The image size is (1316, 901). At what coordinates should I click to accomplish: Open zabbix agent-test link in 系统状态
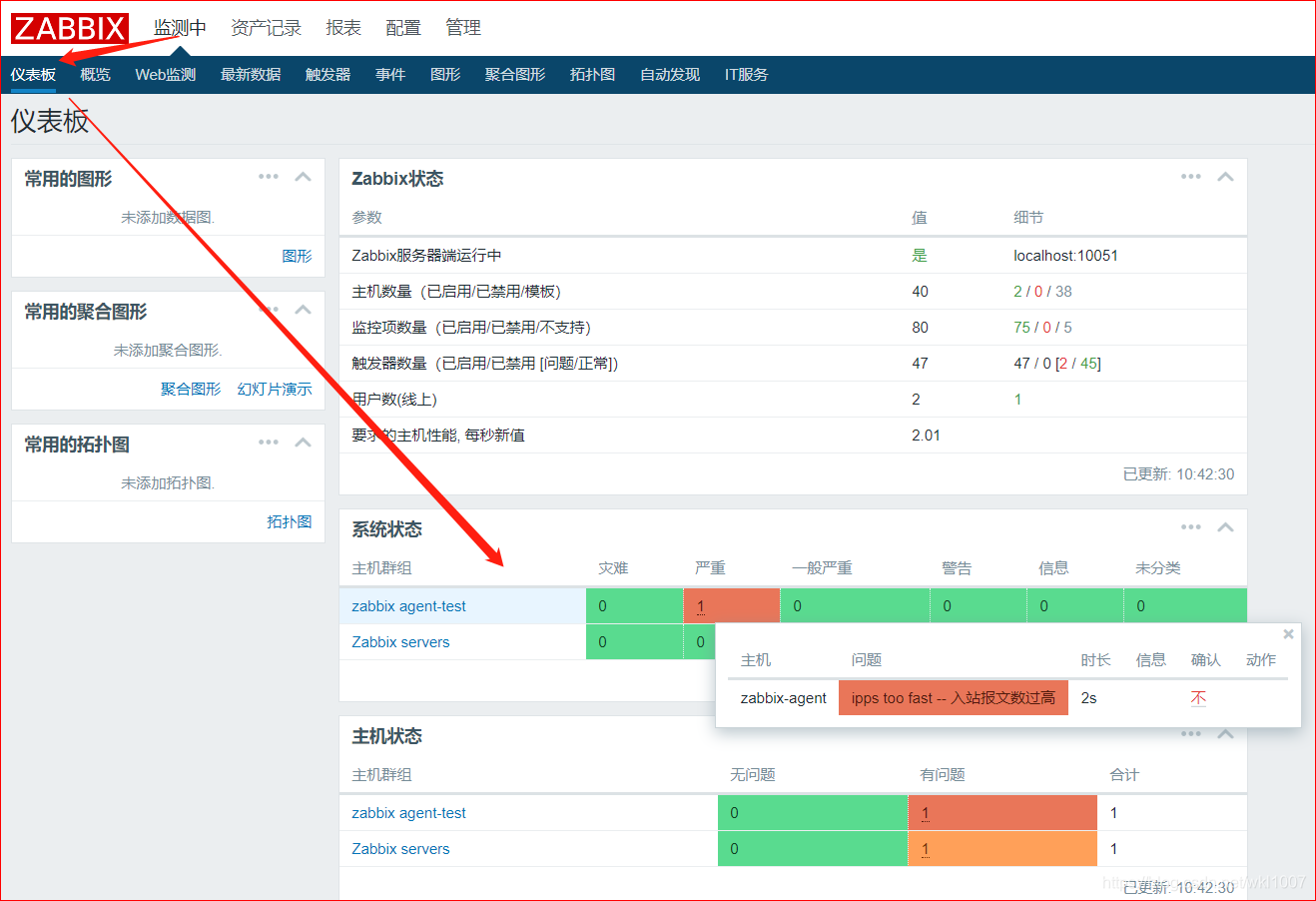click(408, 606)
